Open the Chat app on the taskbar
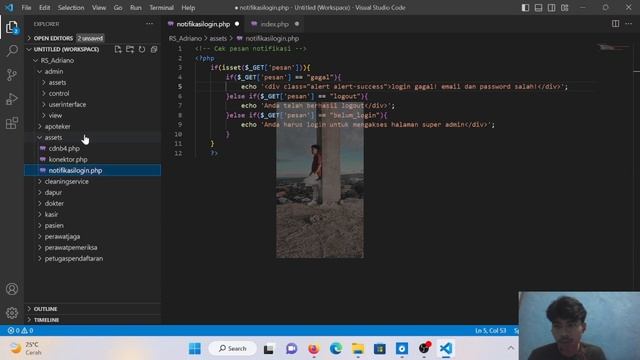The width and height of the screenshot is (640, 360). (291, 349)
